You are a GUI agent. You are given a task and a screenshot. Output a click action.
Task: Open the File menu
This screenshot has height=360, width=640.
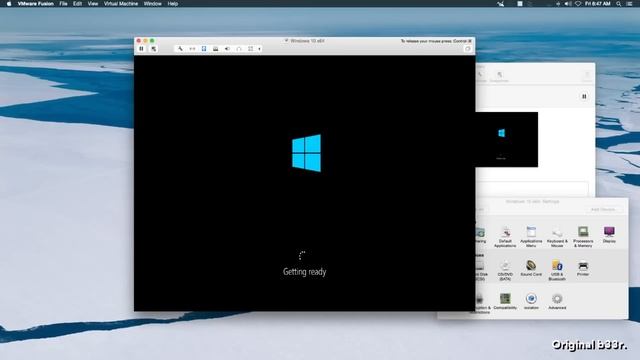coord(63,4)
